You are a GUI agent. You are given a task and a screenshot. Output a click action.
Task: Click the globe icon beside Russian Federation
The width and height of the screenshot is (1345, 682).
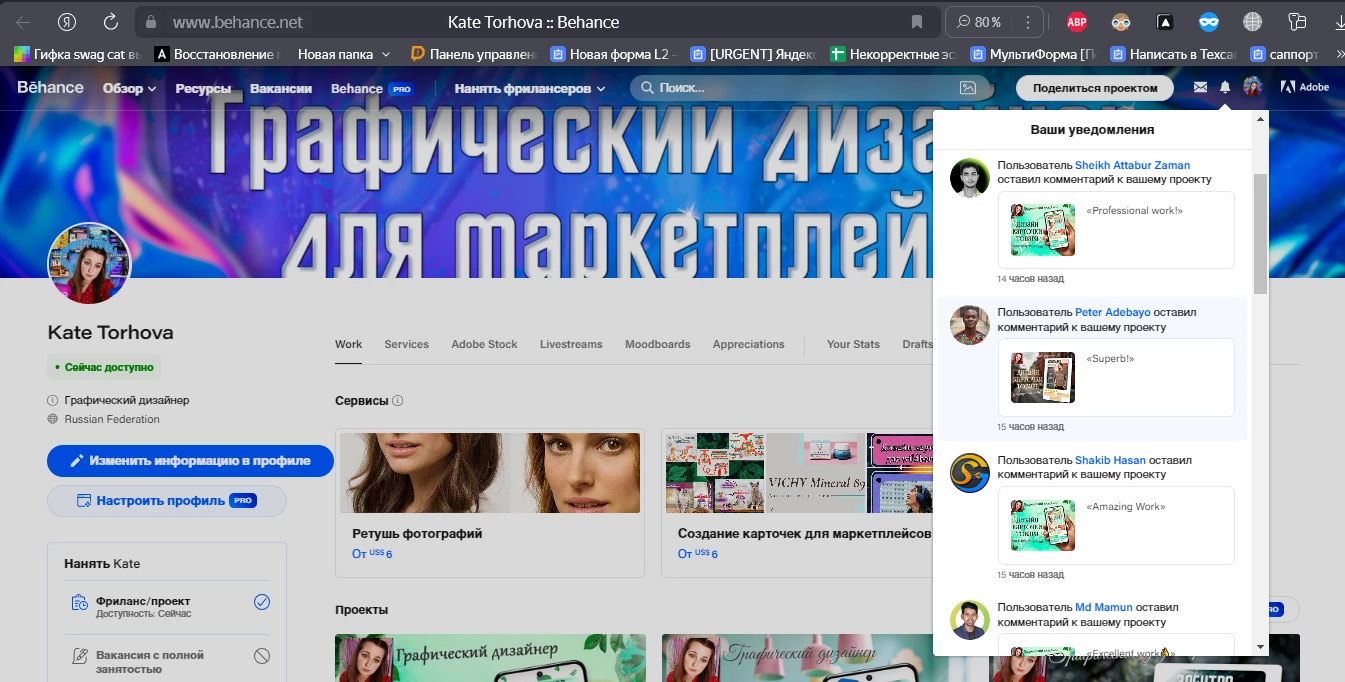(53, 419)
